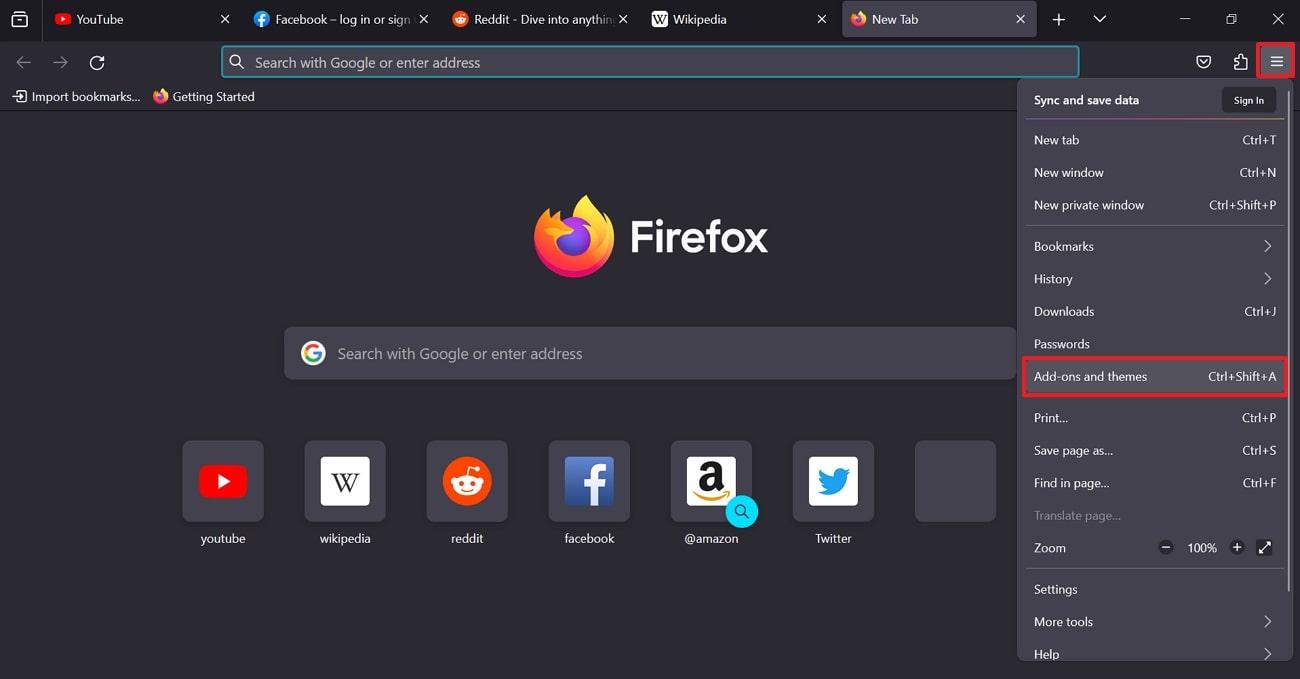1300x679 pixels.
Task: Close the YouTube tab
Action: coord(225,19)
